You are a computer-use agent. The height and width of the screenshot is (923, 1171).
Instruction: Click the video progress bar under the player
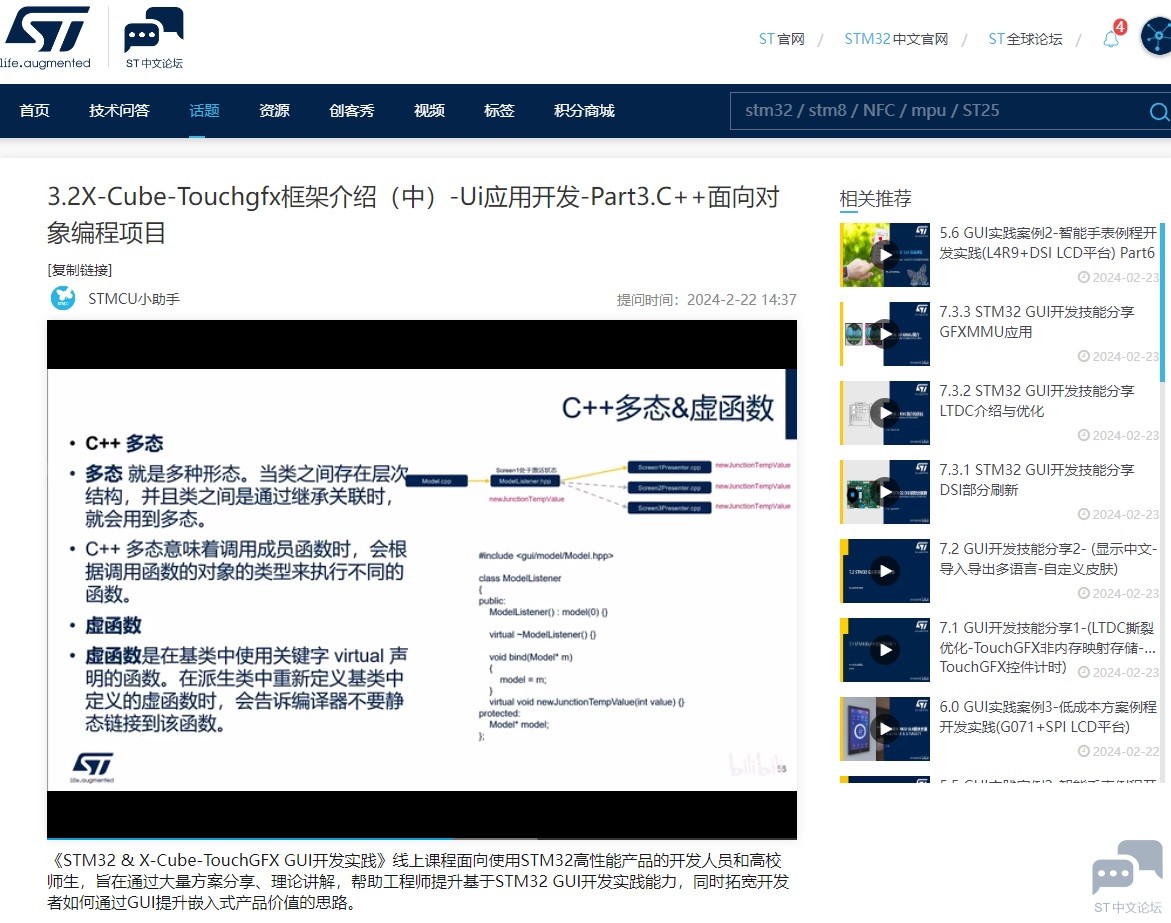point(422,839)
